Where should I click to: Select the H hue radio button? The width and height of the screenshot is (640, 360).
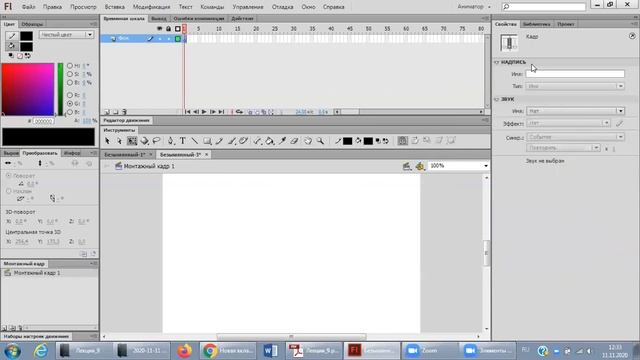tap(70, 66)
